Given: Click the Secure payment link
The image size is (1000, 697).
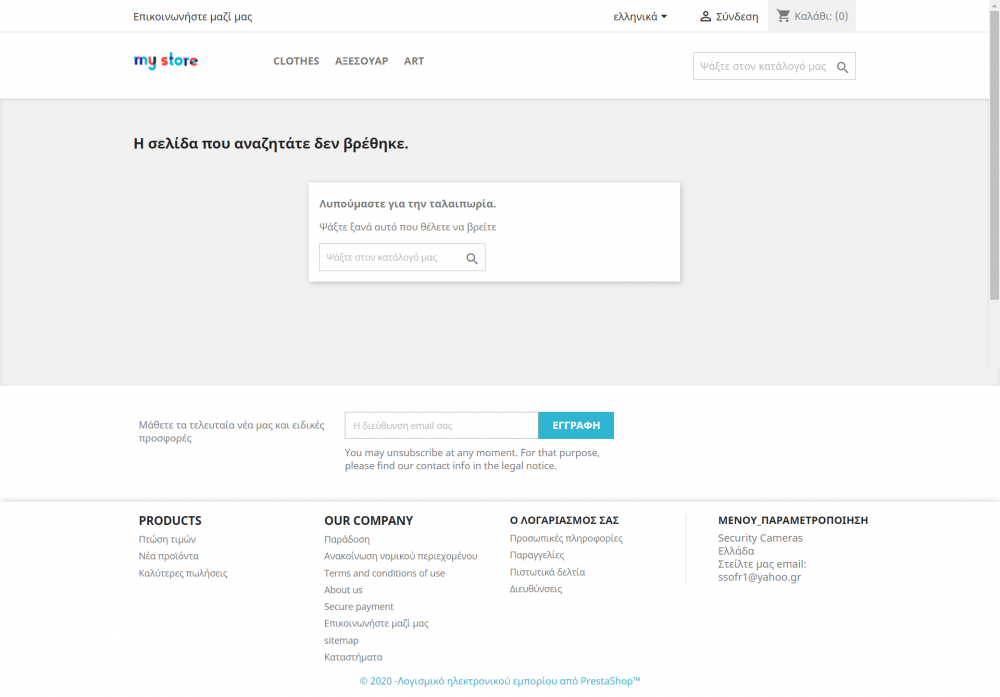Looking at the screenshot, I should click(x=358, y=606).
